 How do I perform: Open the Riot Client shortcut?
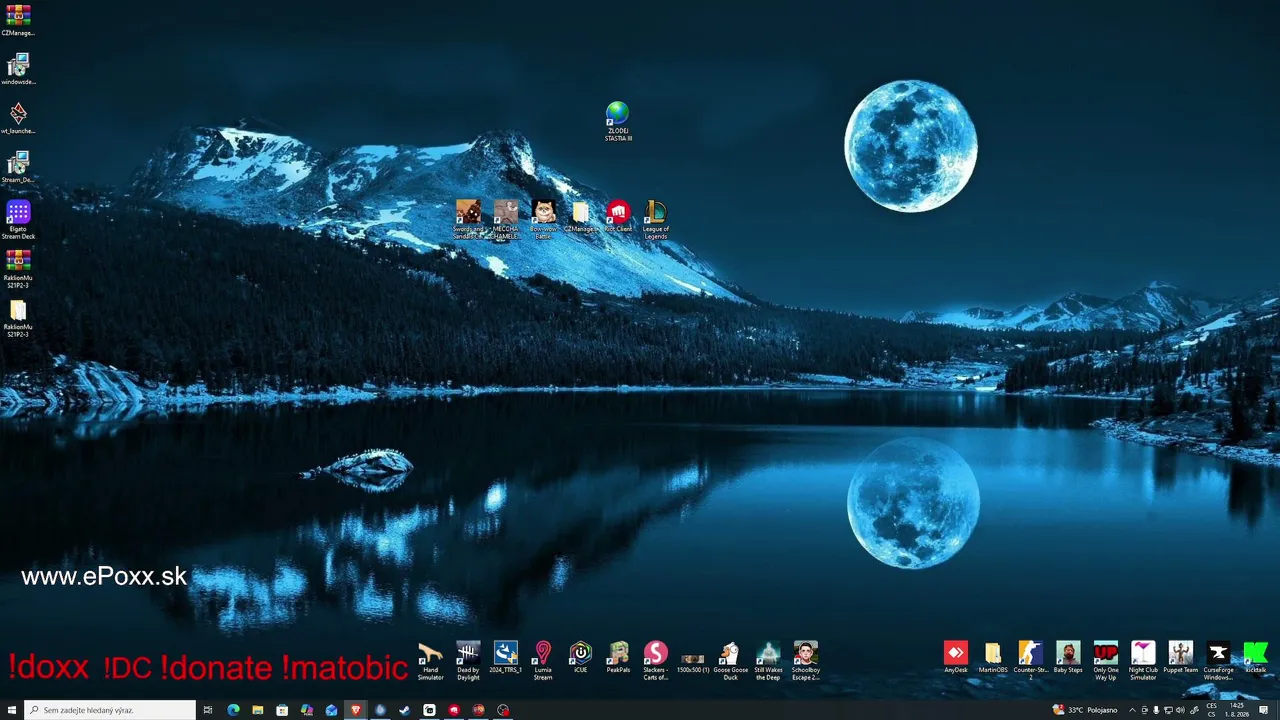pyautogui.click(x=618, y=217)
